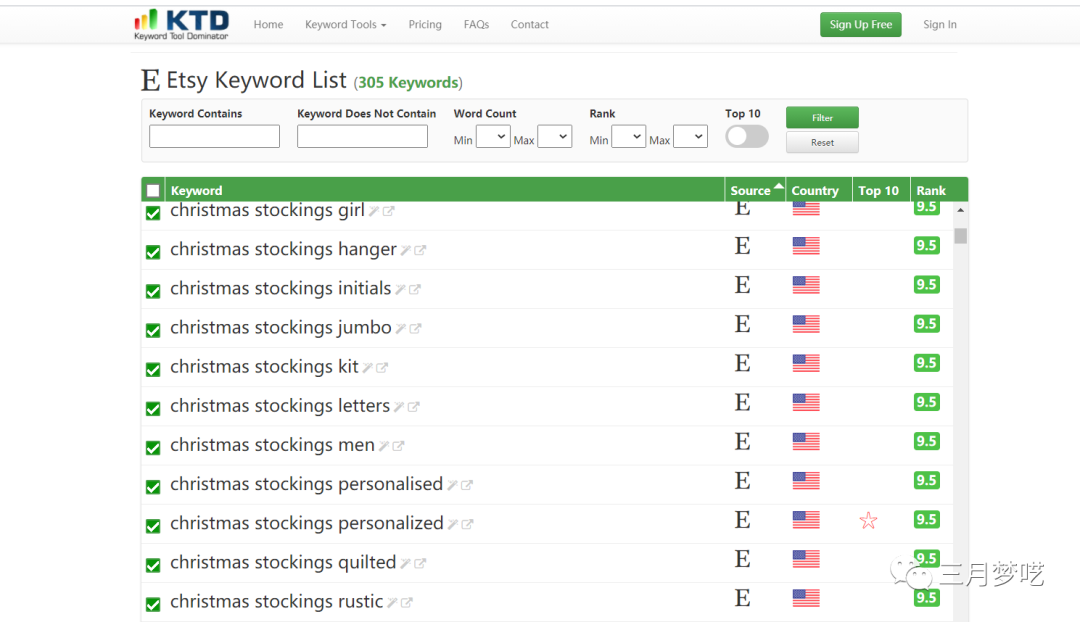
Task: Click Etsy source icon in 'christmas stockings letters' row
Action: pyautogui.click(x=742, y=402)
